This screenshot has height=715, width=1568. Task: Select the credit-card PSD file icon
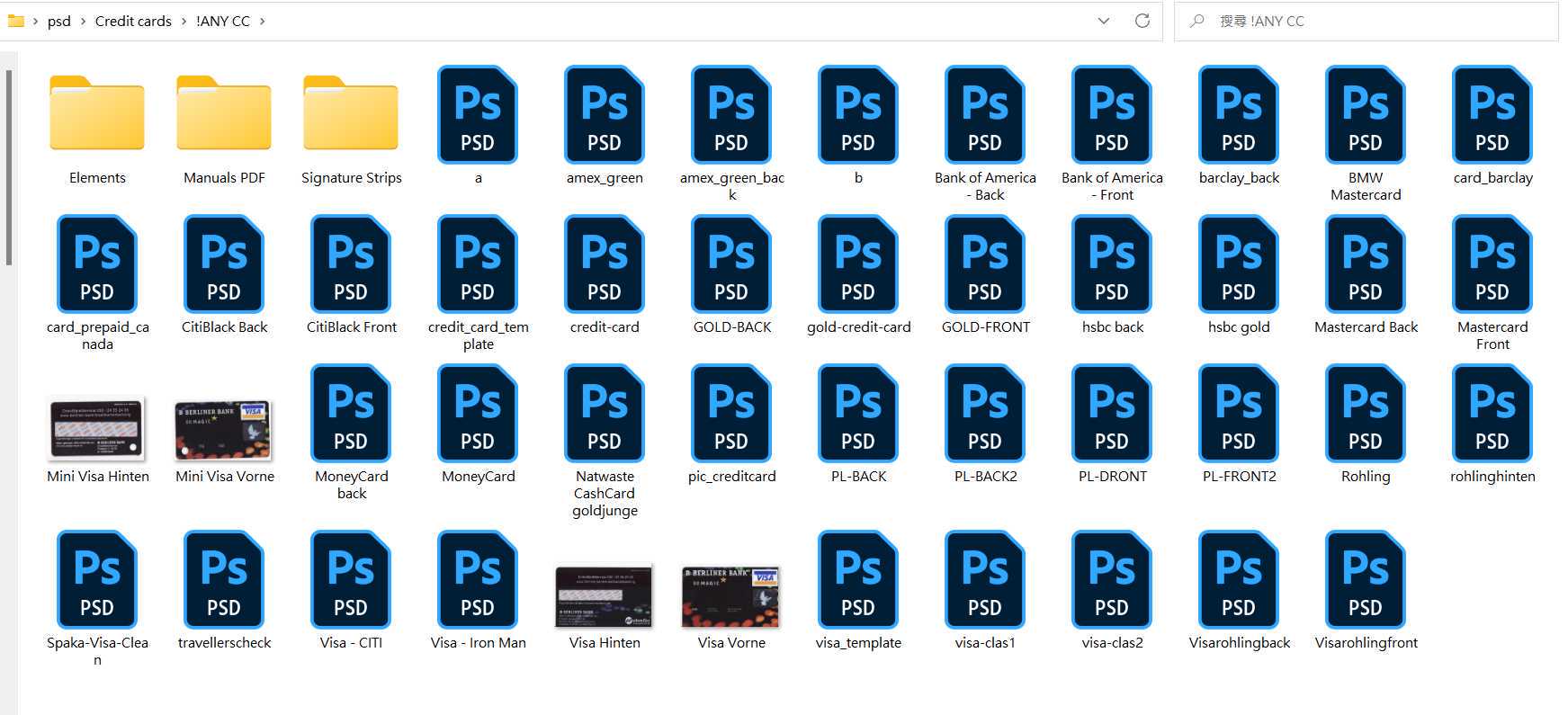pyautogui.click(x=605, y=264)
